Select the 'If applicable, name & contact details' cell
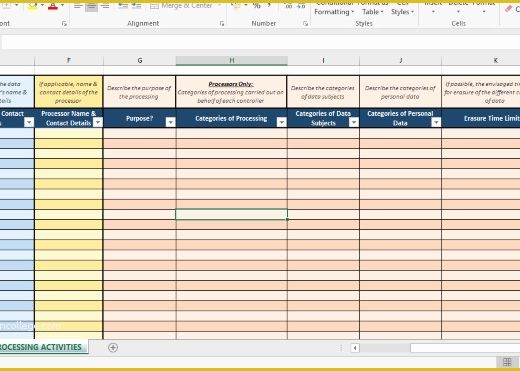520x371 pixels. point(69,92)
